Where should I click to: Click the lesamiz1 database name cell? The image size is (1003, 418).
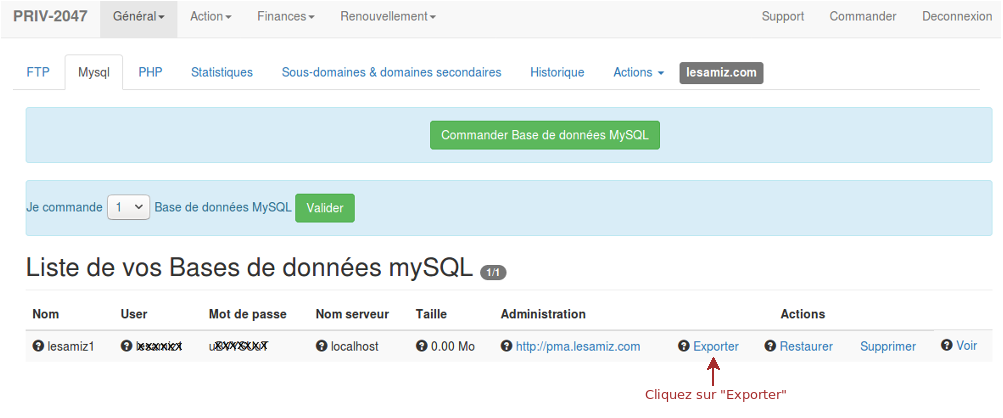click(x=70, y=346)
